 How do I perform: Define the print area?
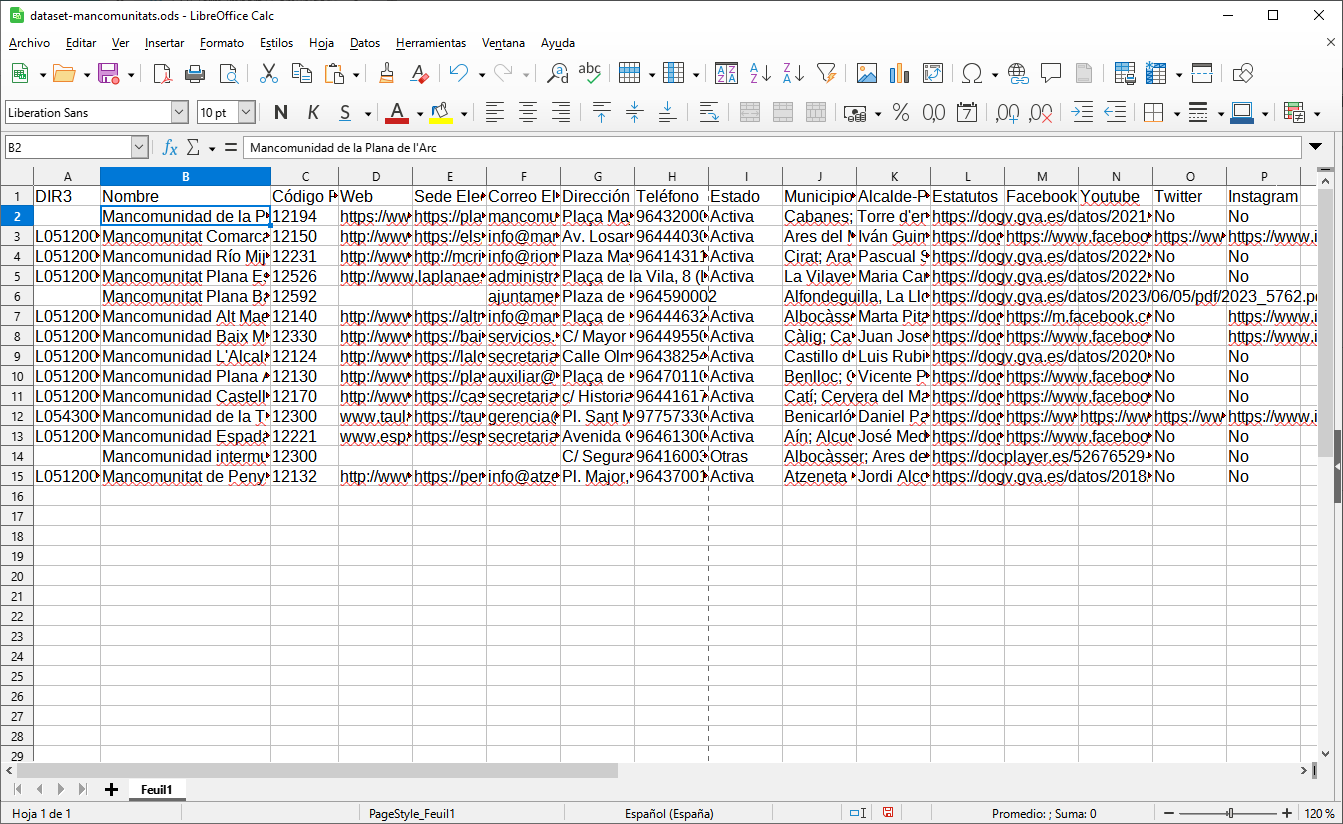pyautogui.click(x=1124, y=73)
